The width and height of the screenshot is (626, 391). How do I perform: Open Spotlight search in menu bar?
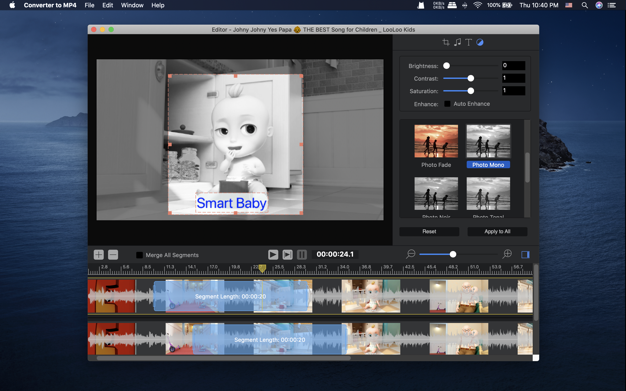[x=584, y=5]
